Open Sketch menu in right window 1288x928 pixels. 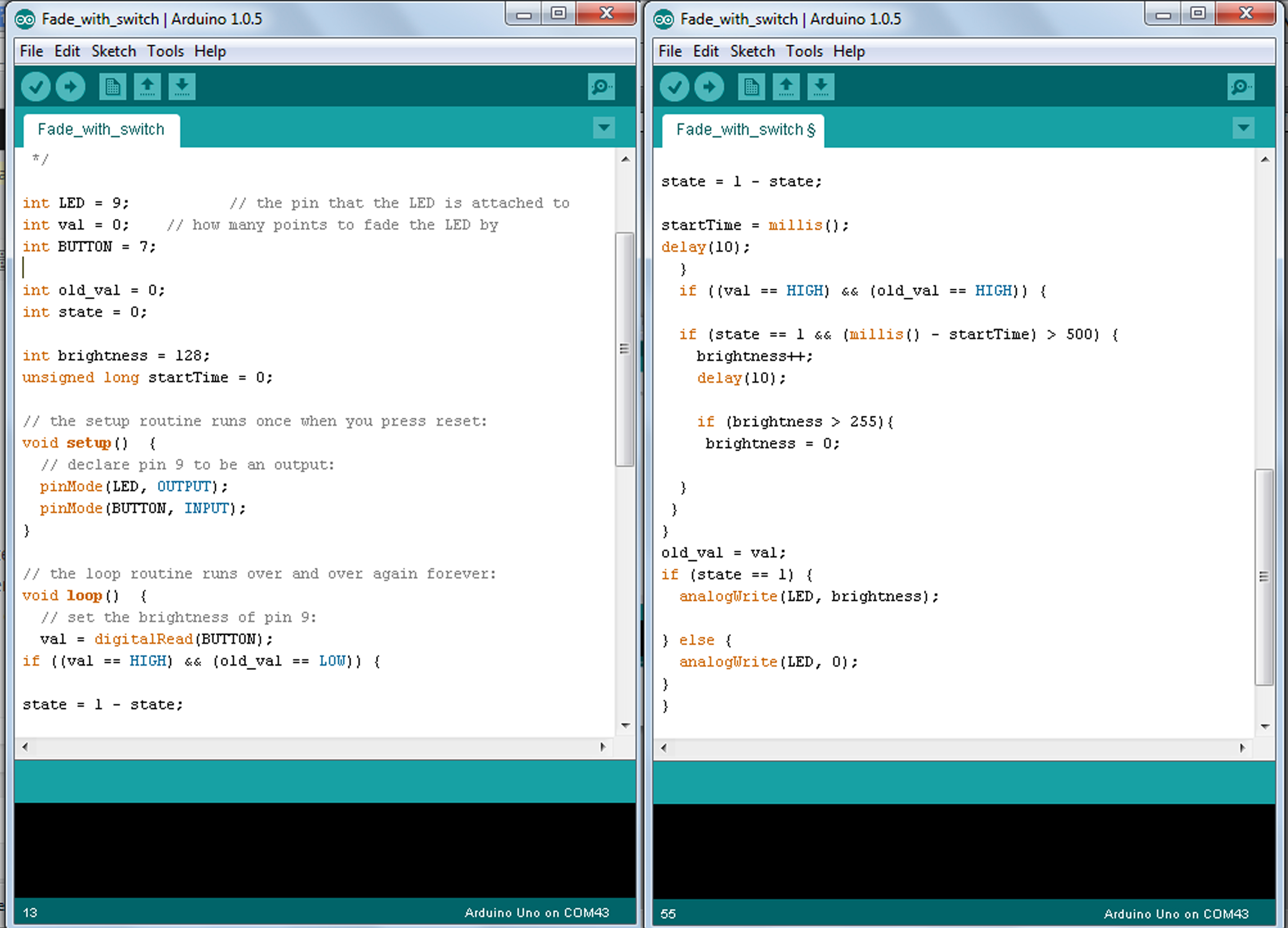point(752,51)
